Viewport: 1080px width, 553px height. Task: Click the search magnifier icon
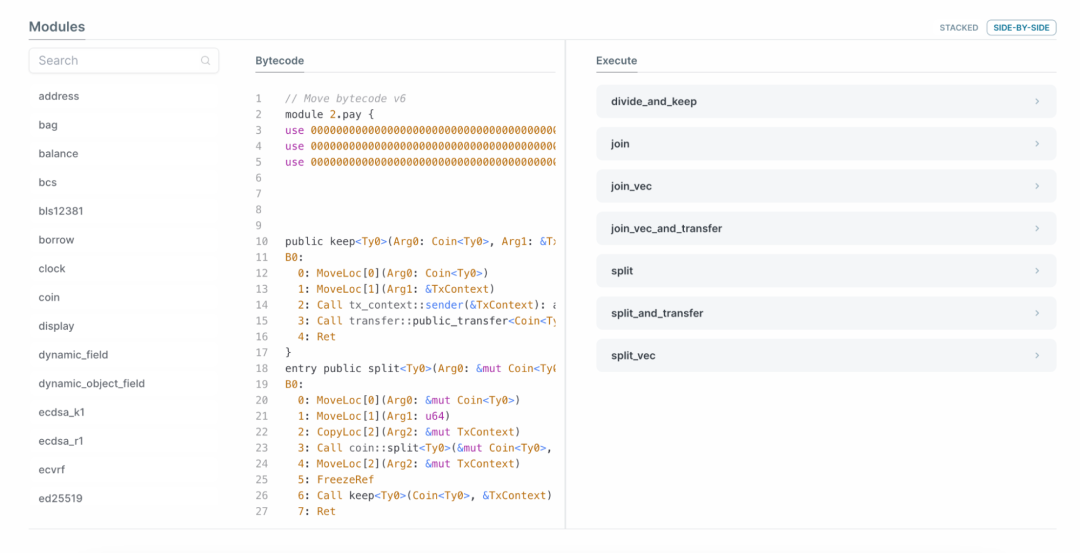tap(205, 61)
